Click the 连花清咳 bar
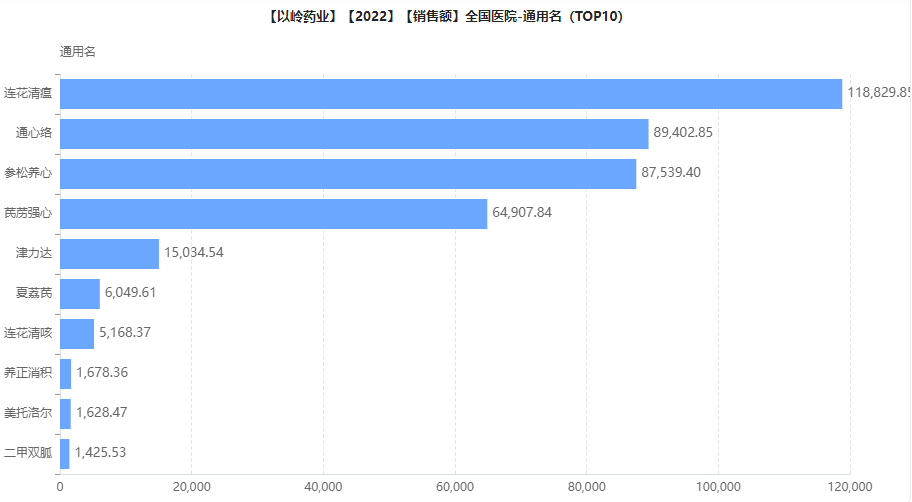This screenshot has width=912, height=502. pyautogui.click(x=77, y=334)
